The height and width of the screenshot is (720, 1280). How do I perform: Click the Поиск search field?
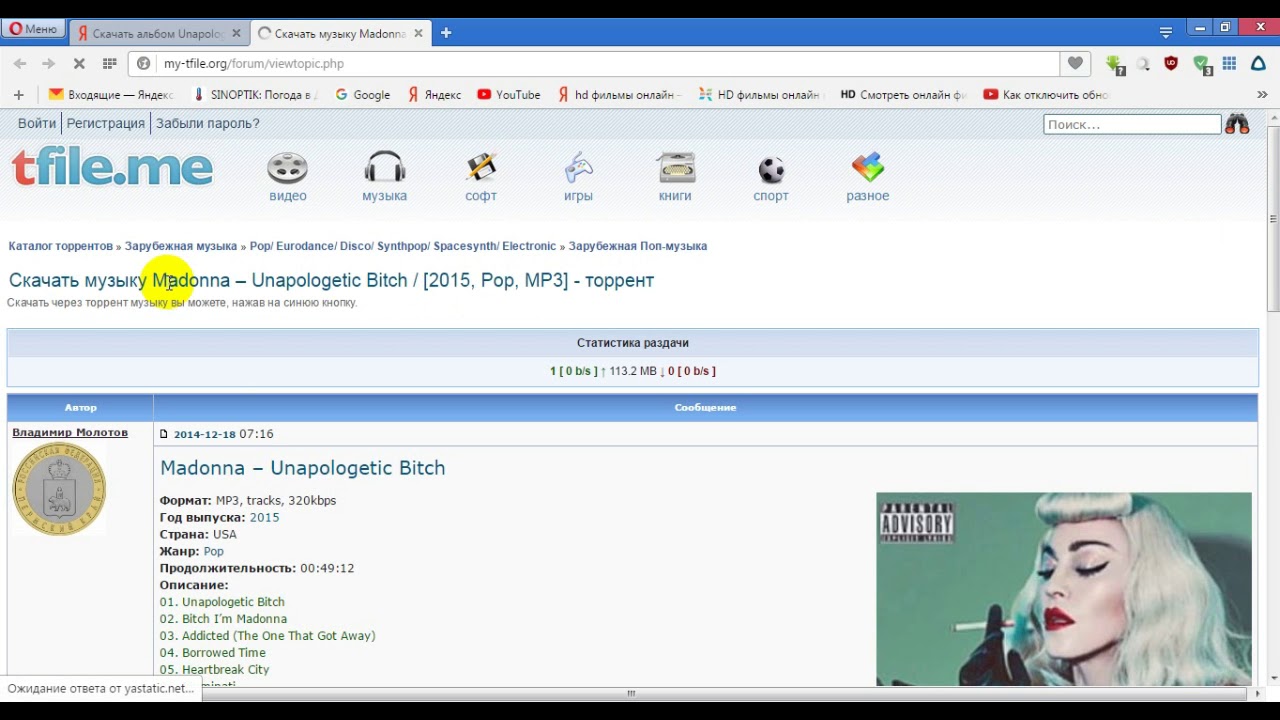1132,124
